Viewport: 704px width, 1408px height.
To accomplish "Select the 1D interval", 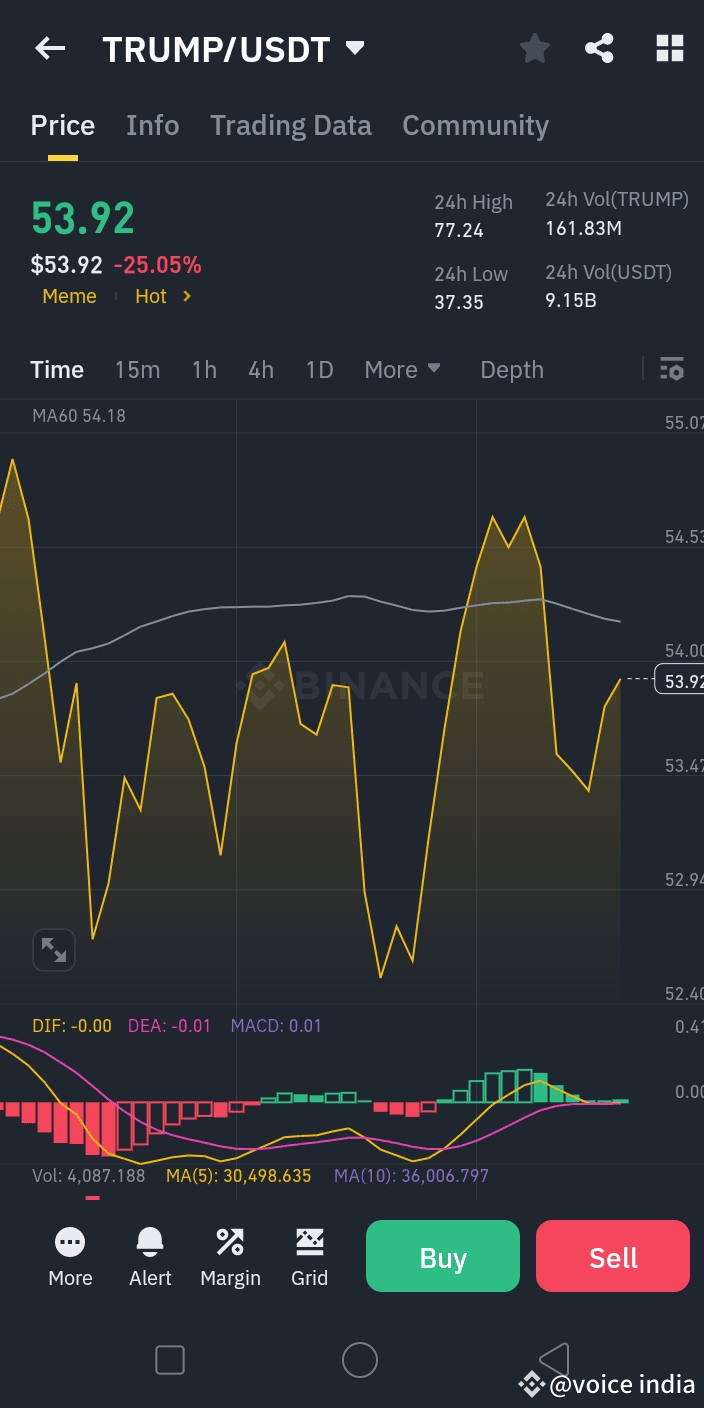I will [x=319, y=370].
